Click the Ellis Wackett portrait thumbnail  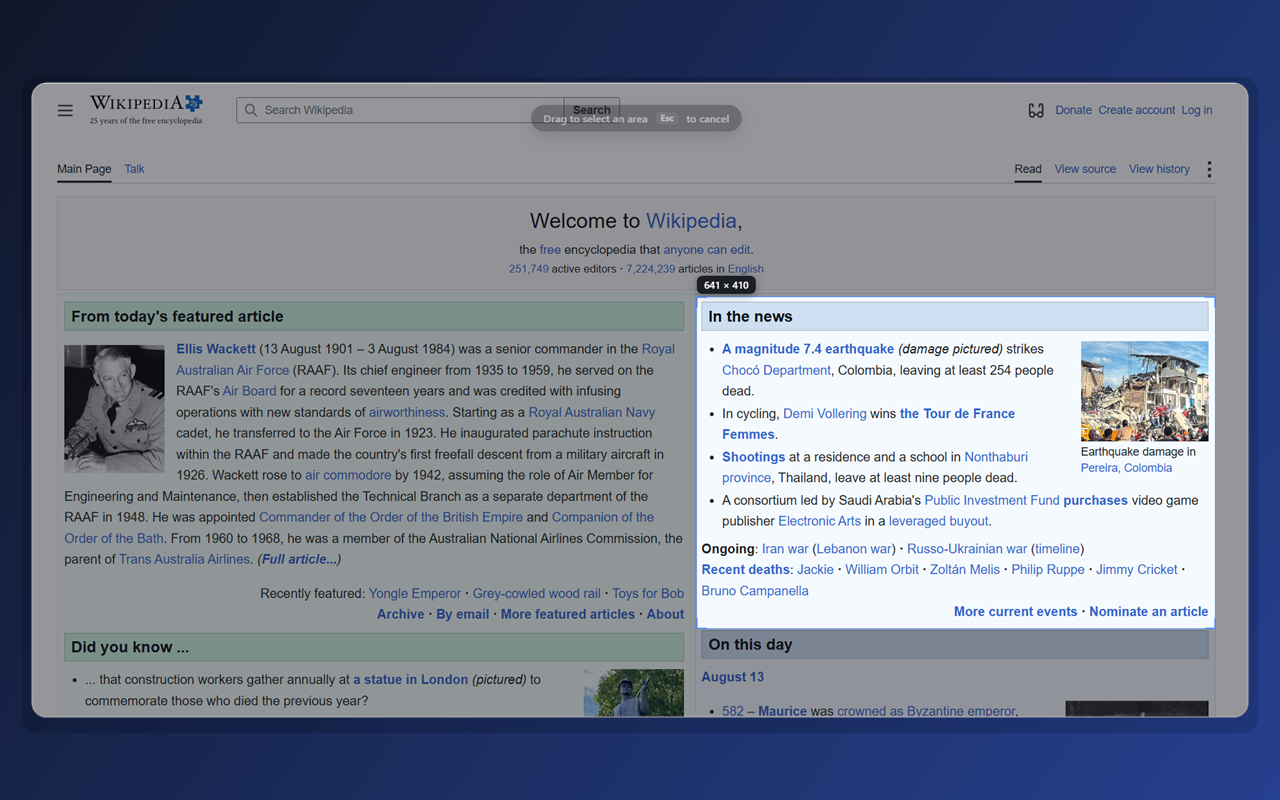point(114,409)
